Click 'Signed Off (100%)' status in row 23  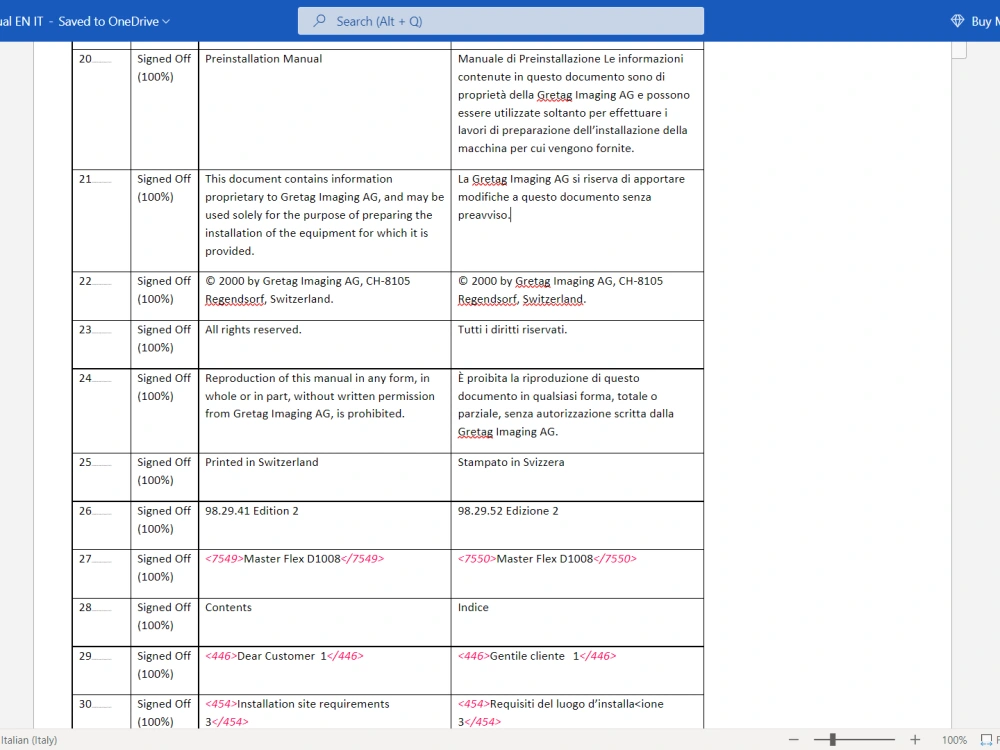164,339
